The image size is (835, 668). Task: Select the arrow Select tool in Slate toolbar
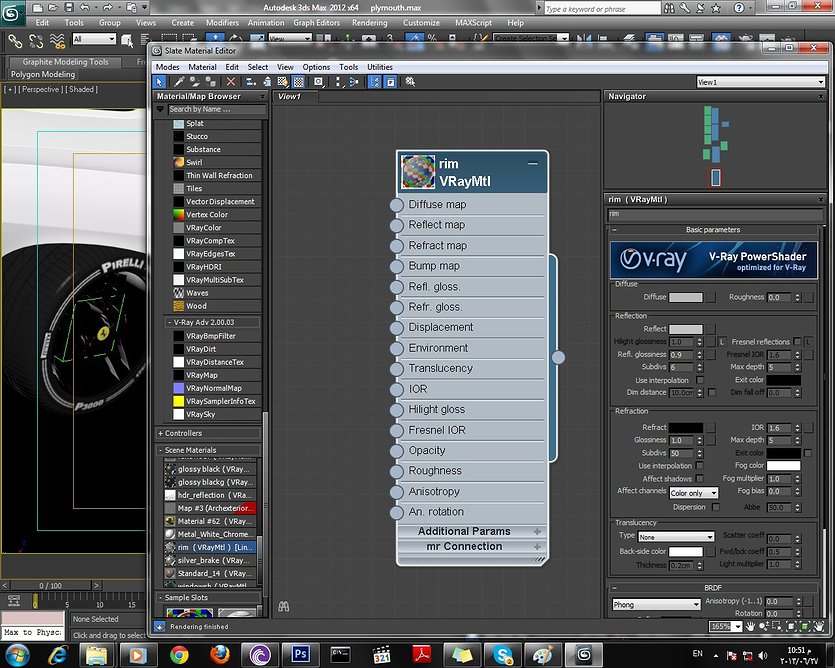[x=160, y=82]
